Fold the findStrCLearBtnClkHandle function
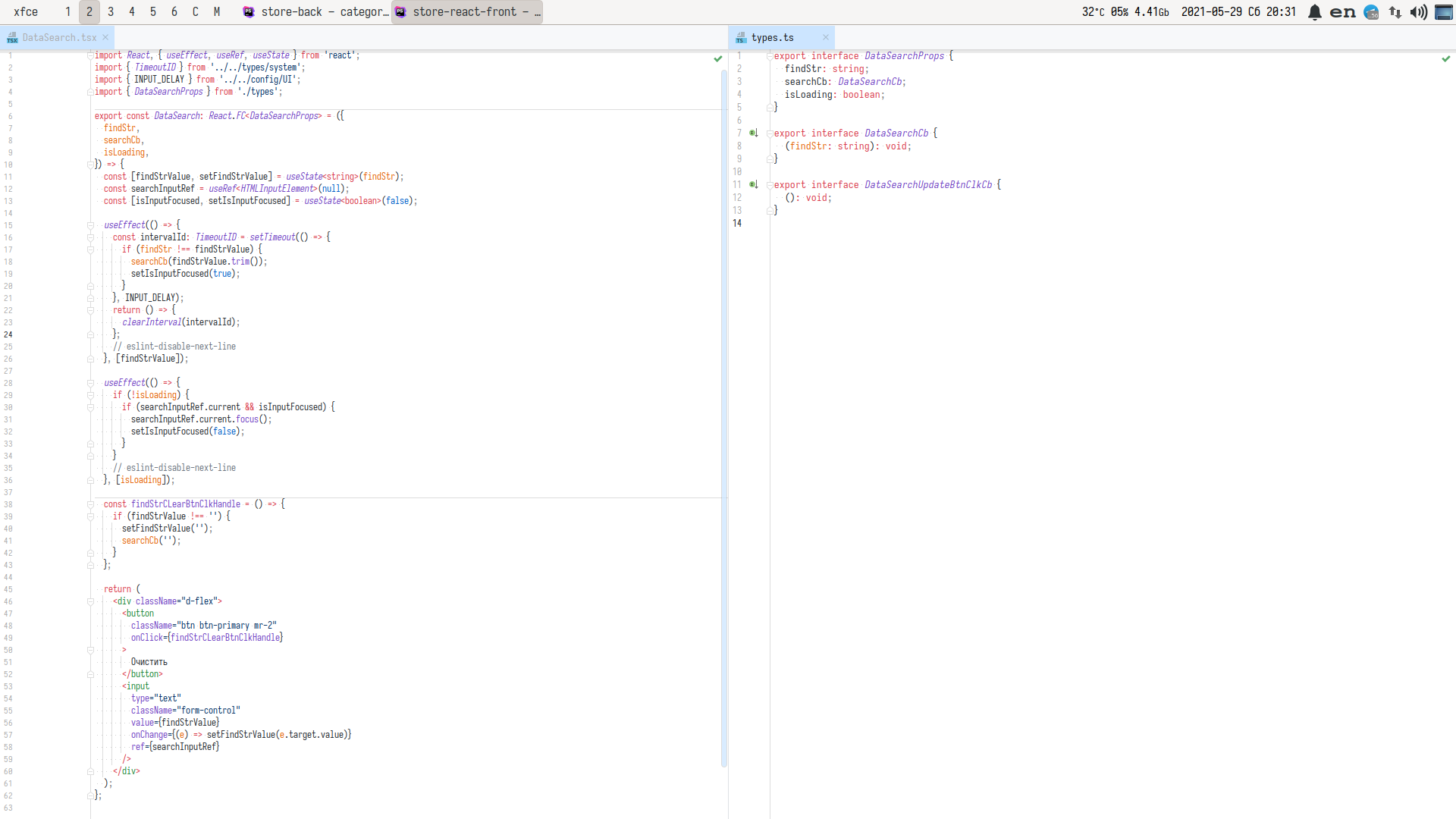This screenshot has width=1456, height=819. pos(90,504)
